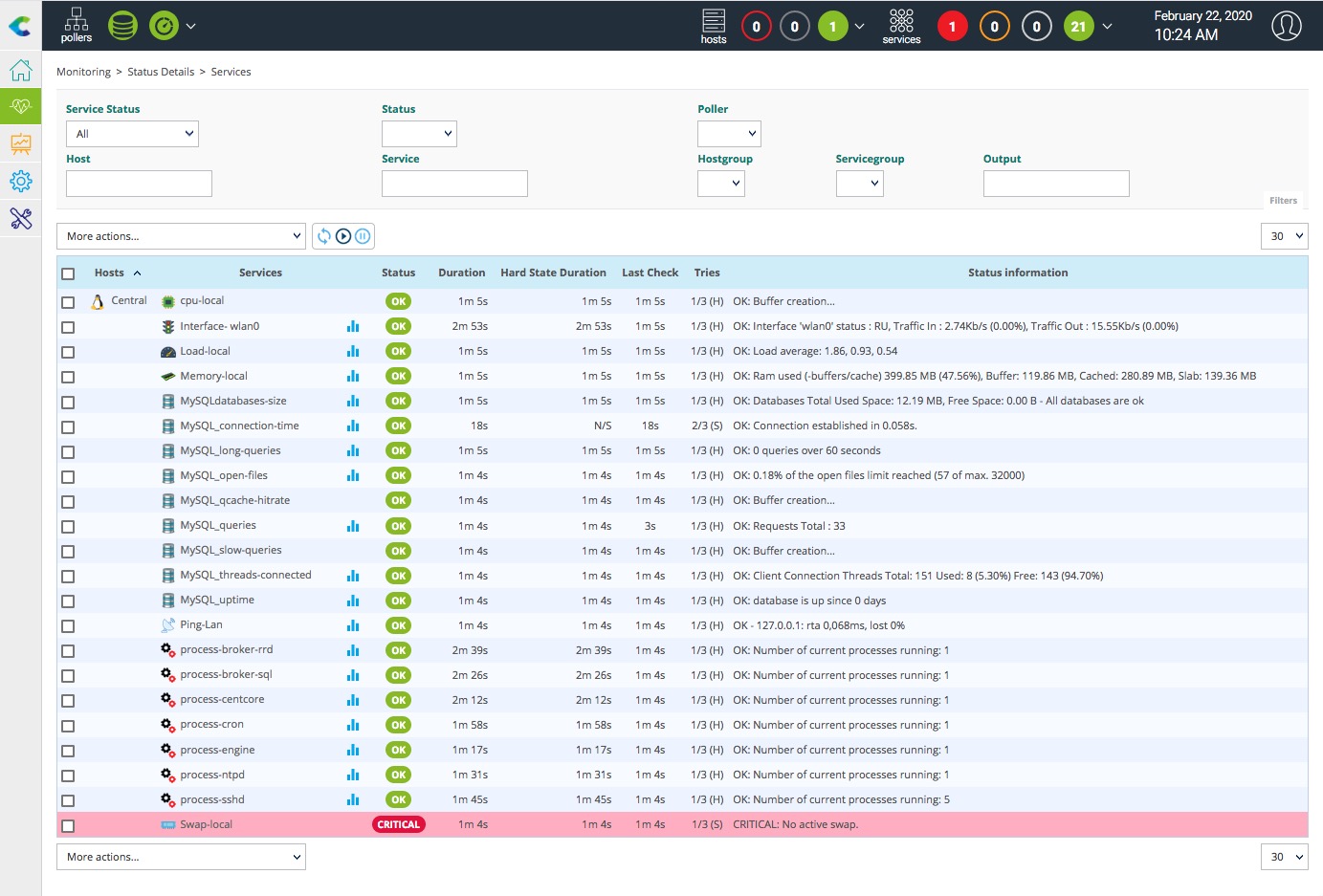Open Home from the left sidebar
The height and width of the screenshot is (896, 1323).
click(x=21, y=71)
